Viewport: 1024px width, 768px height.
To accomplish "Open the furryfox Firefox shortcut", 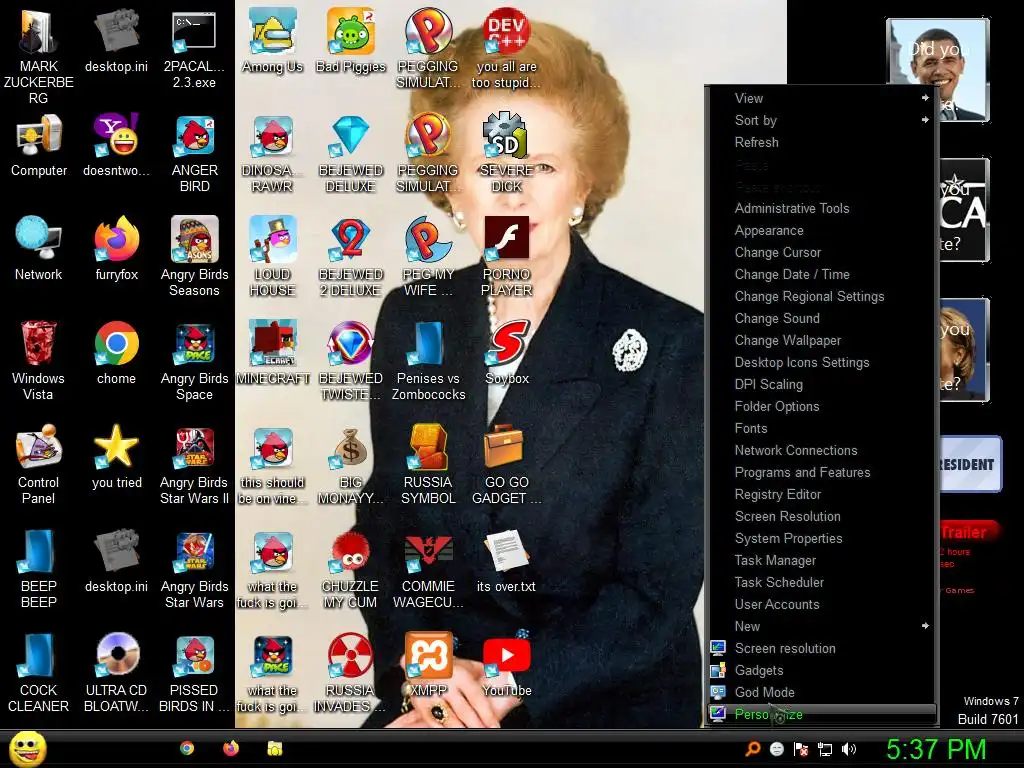I will click(117, 249).
